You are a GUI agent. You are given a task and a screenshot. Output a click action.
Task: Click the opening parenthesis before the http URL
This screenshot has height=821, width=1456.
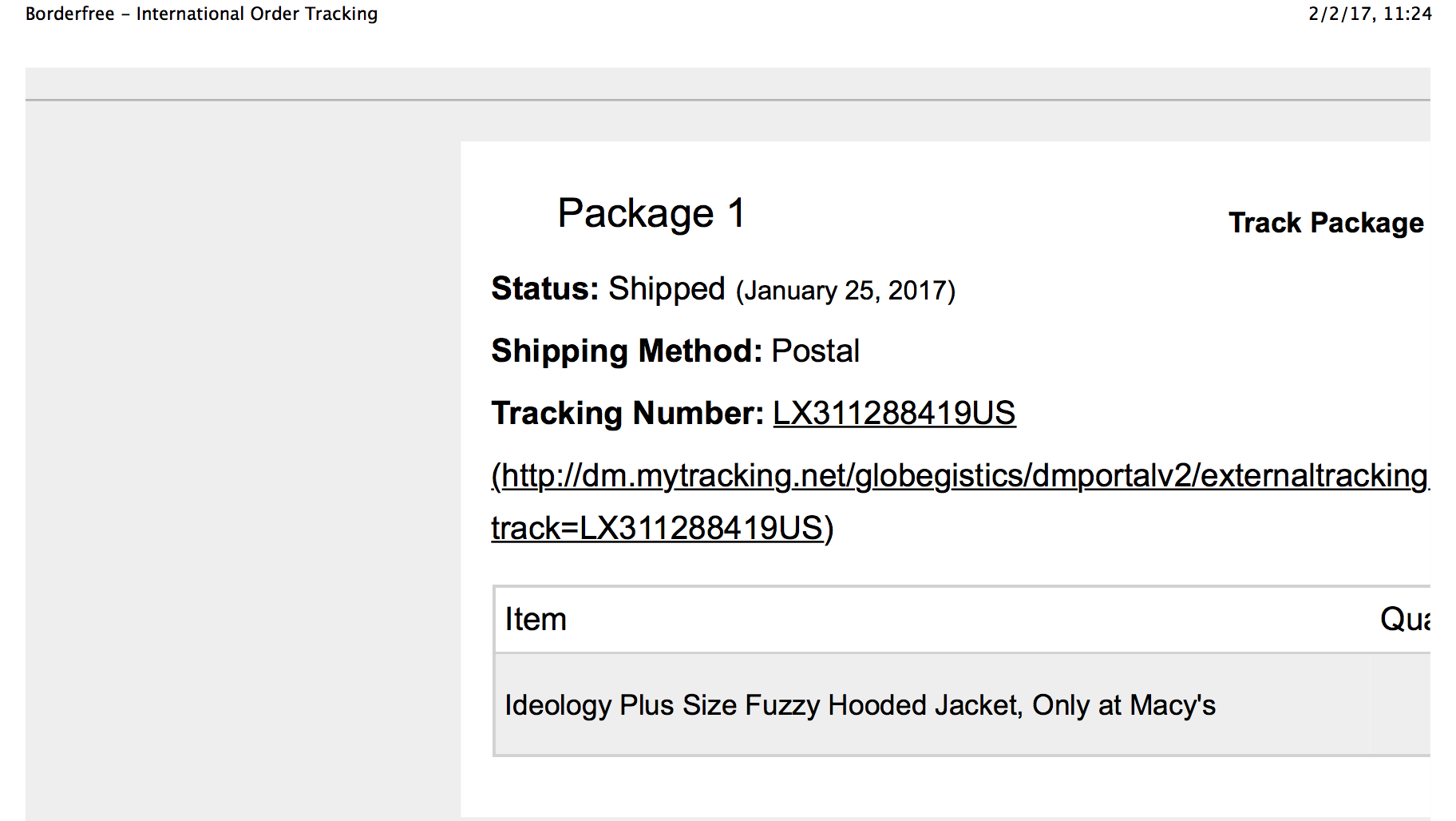point(496,477)
